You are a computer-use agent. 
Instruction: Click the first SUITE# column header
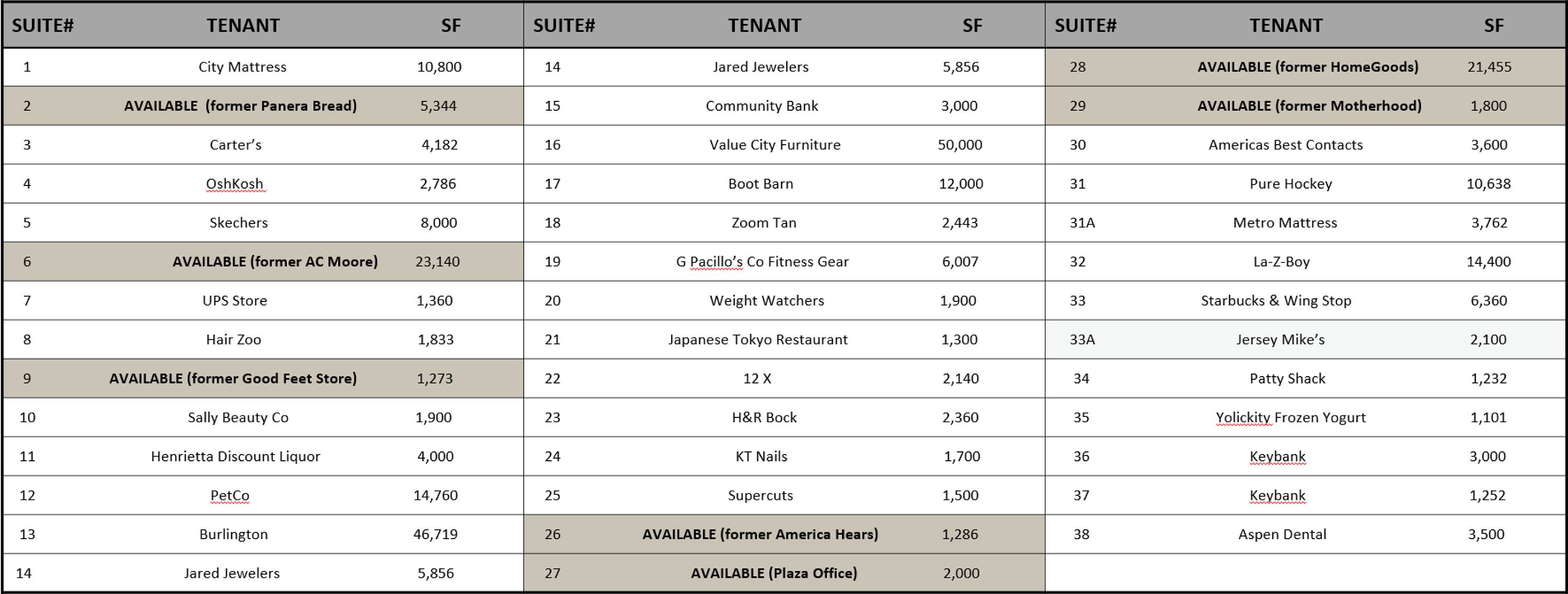43,26
